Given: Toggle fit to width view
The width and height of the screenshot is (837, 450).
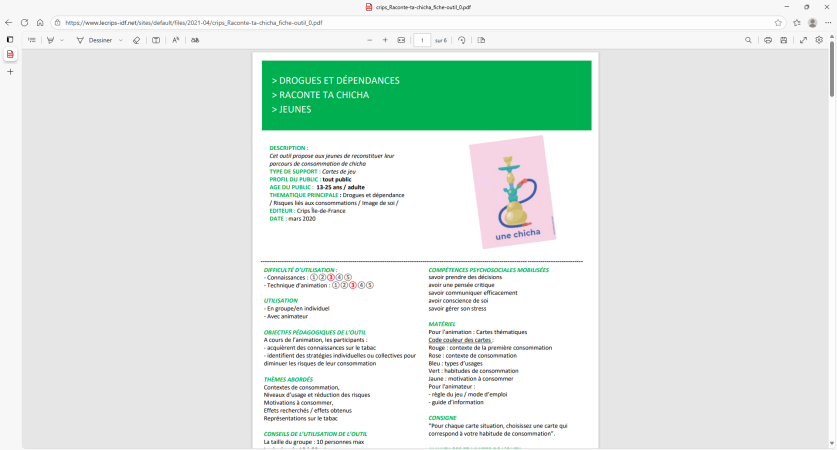Looking at the screenshot, I should click(401, 40).
